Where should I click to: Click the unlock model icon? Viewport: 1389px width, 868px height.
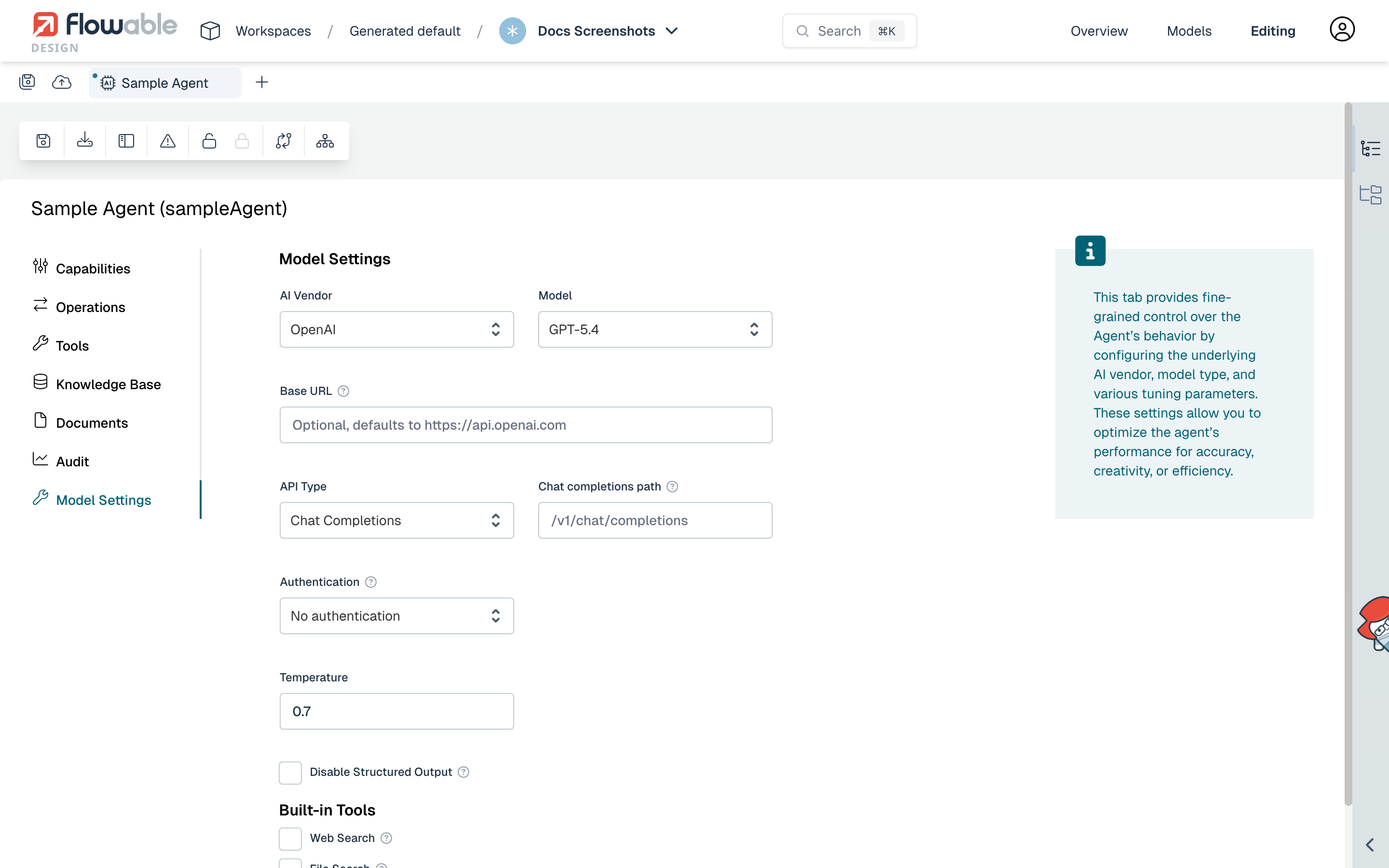209,141
